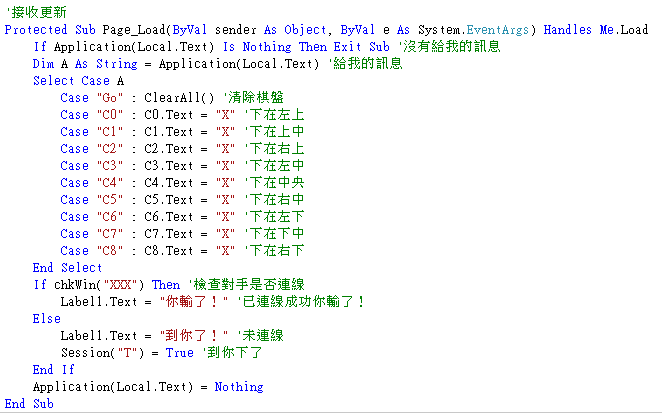The width and height of the screenshot is (662, 413).
Task: Click the 'Dim' keyword declaring variable A
Action: point(43,63)
